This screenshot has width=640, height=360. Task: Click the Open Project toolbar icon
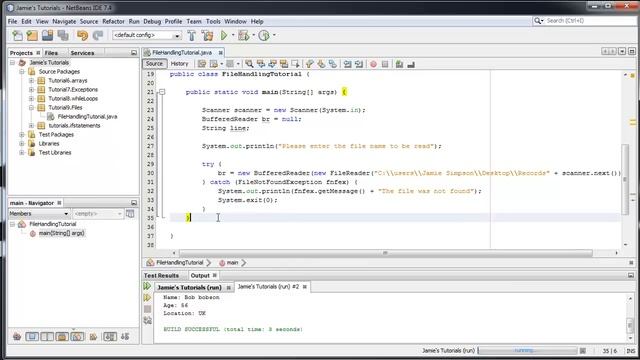(x=47, y=36)
